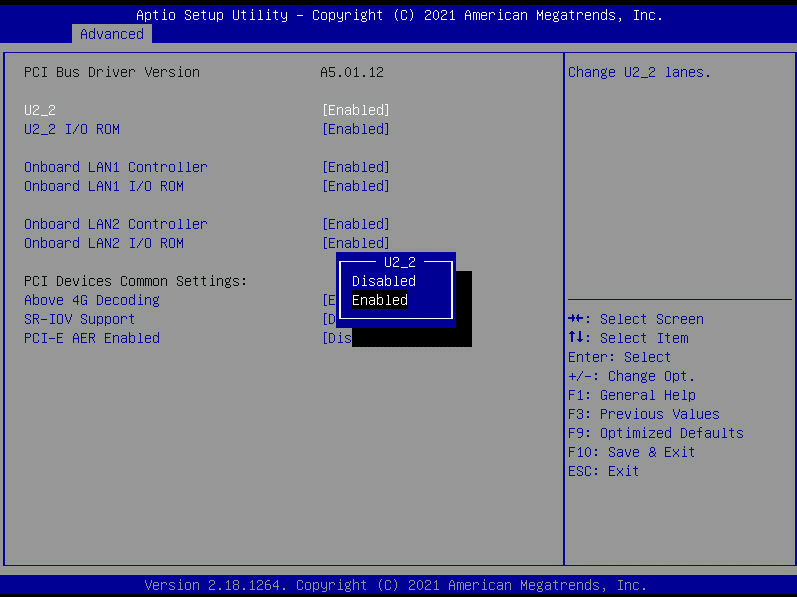Select SR-IOV Support setting
The width and height of the screenshot is (797, 597).
(x=80, y=319)
